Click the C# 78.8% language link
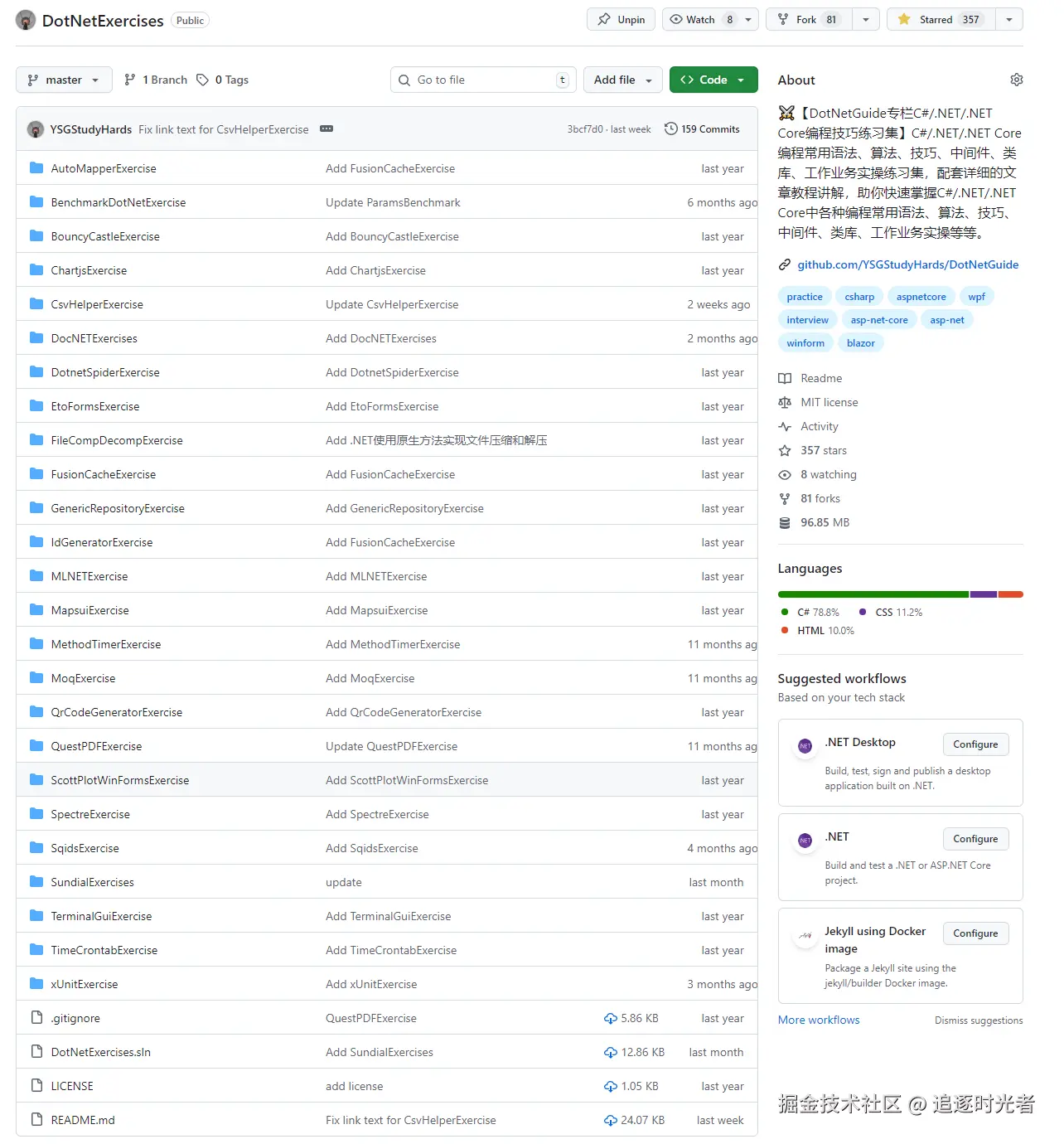The image size is (1064, 1144). click(810, 613)
